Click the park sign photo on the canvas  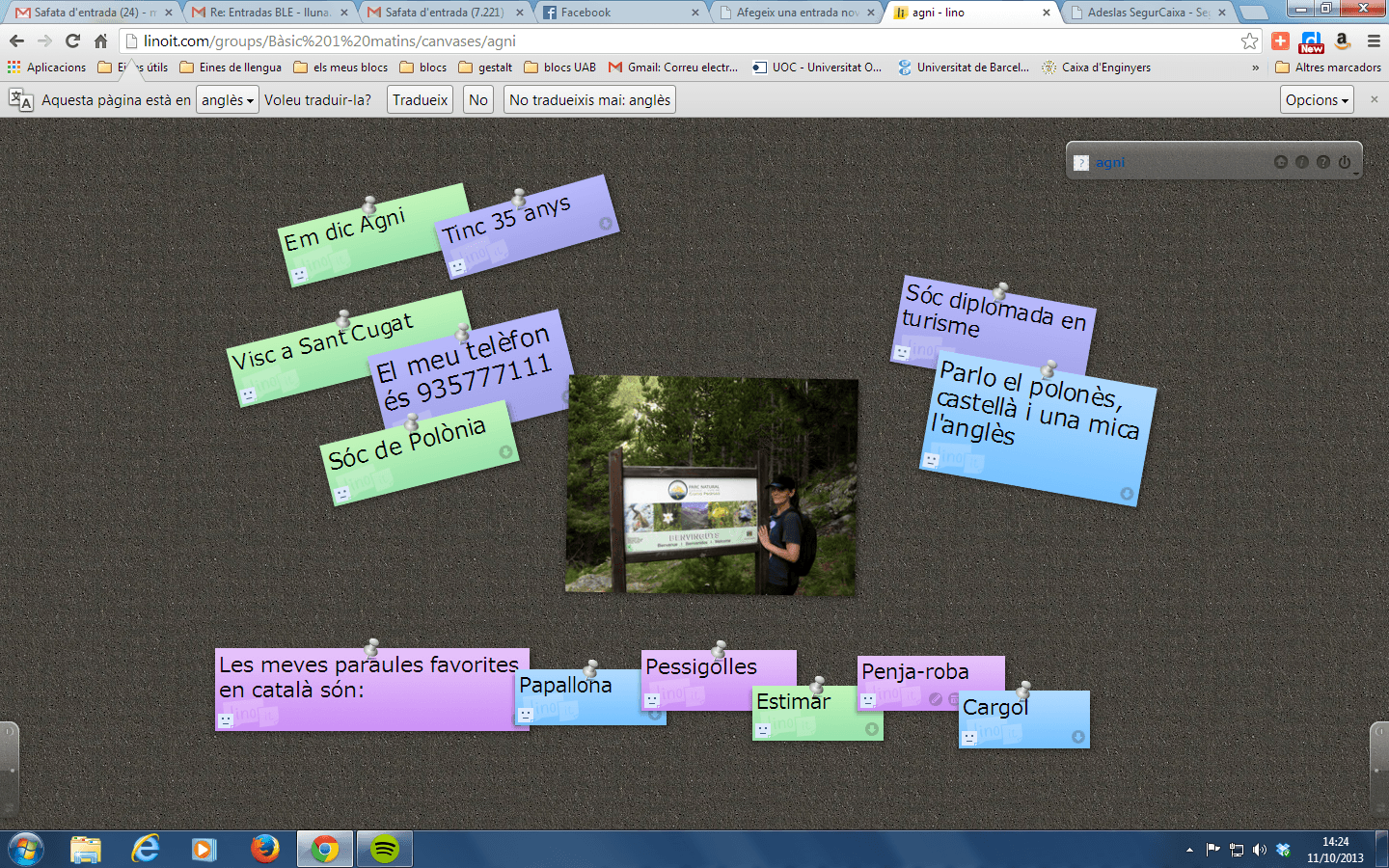click(711, 485)
